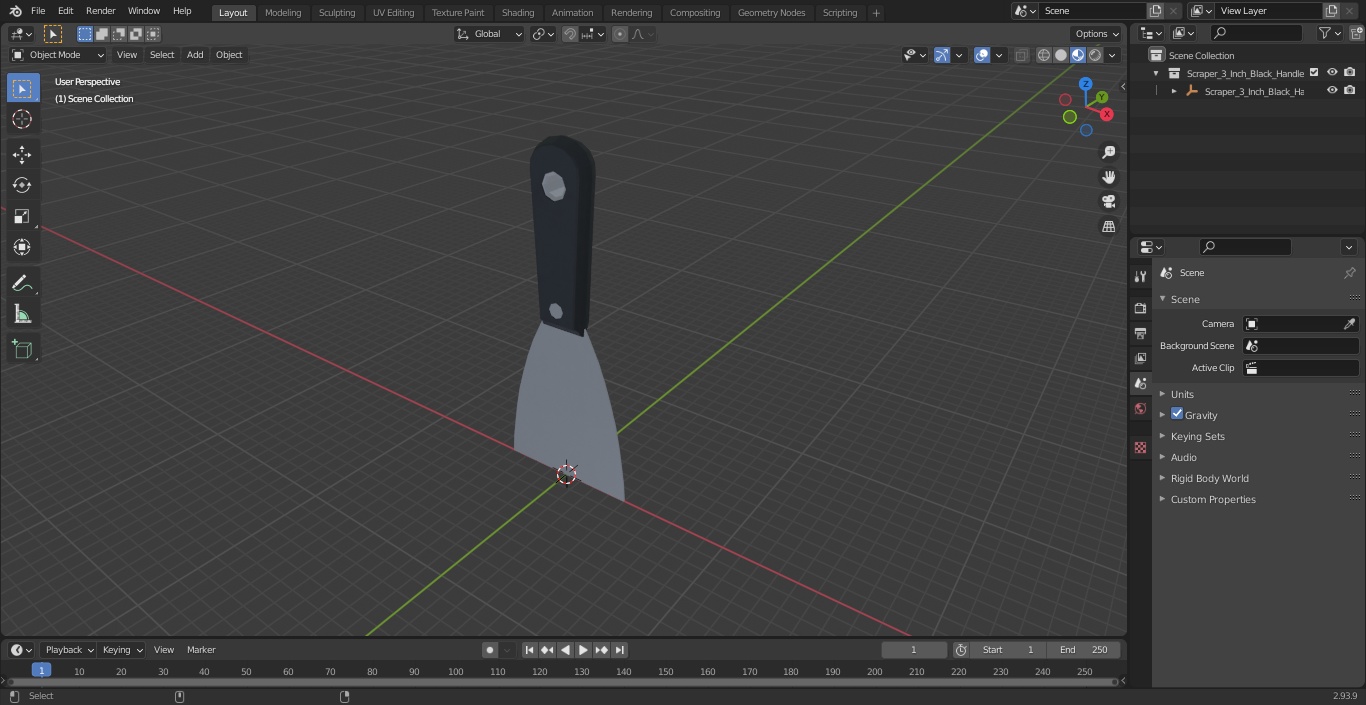Toggle snapping magnet button

tap(570, 34)
